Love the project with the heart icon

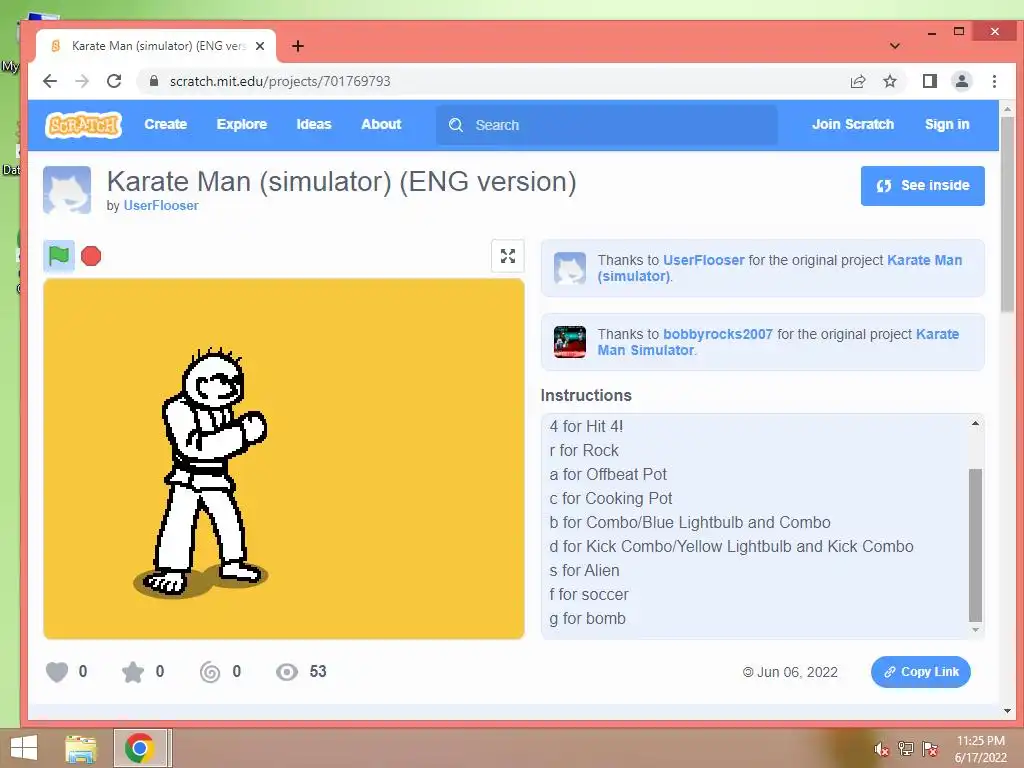pos(57,671)
